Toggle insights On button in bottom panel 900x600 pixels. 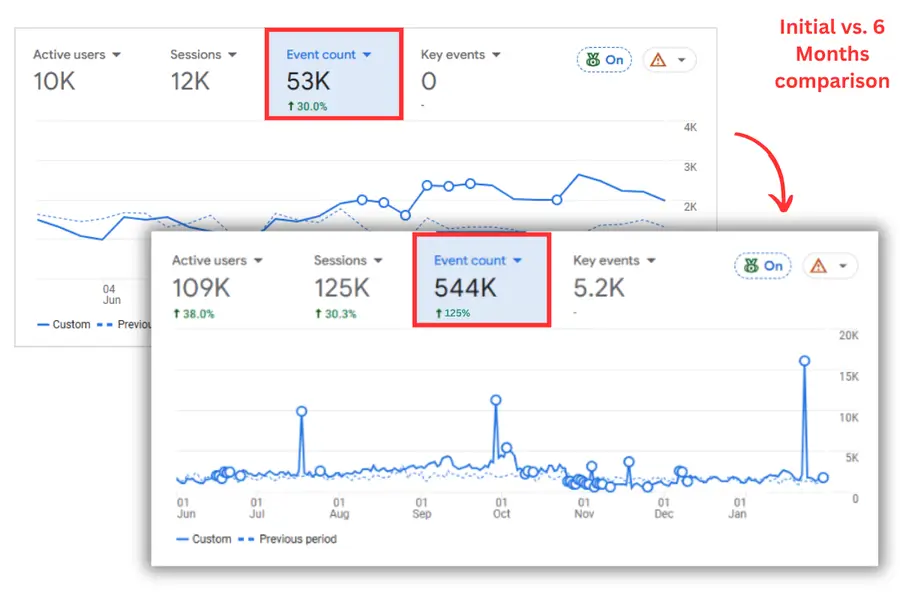[x=763, y=266]
